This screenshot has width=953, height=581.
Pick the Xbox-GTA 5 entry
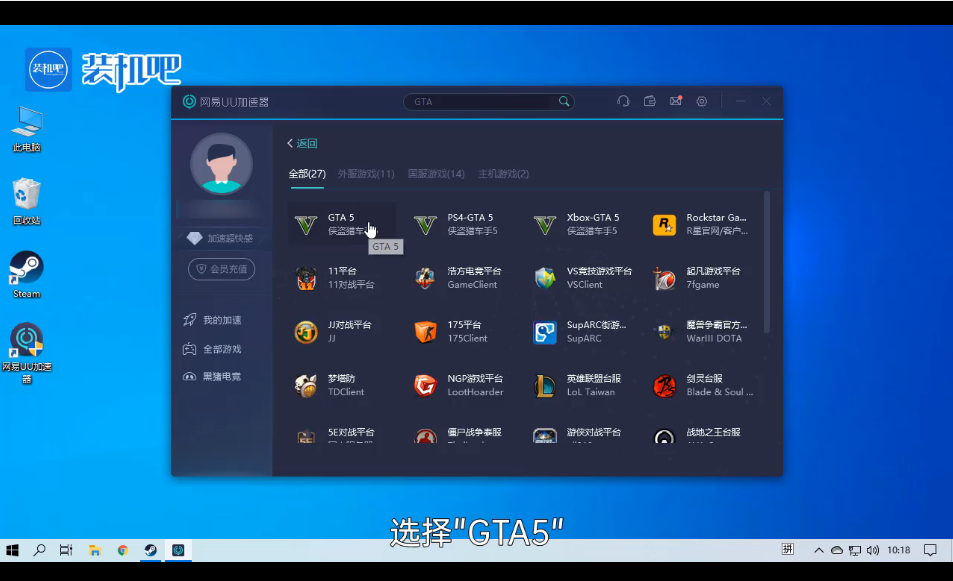point(580,224)
